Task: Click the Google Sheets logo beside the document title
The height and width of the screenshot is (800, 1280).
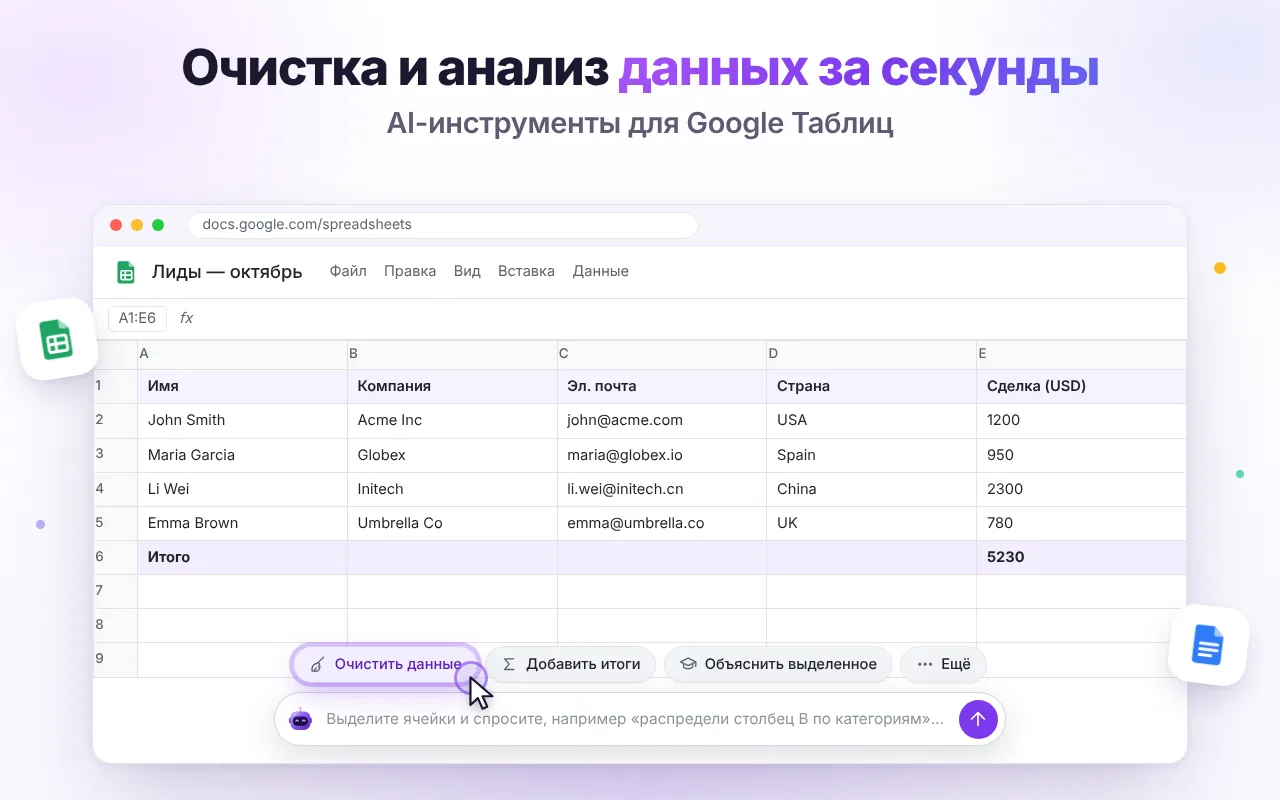Action: click(x=126, y=272)
